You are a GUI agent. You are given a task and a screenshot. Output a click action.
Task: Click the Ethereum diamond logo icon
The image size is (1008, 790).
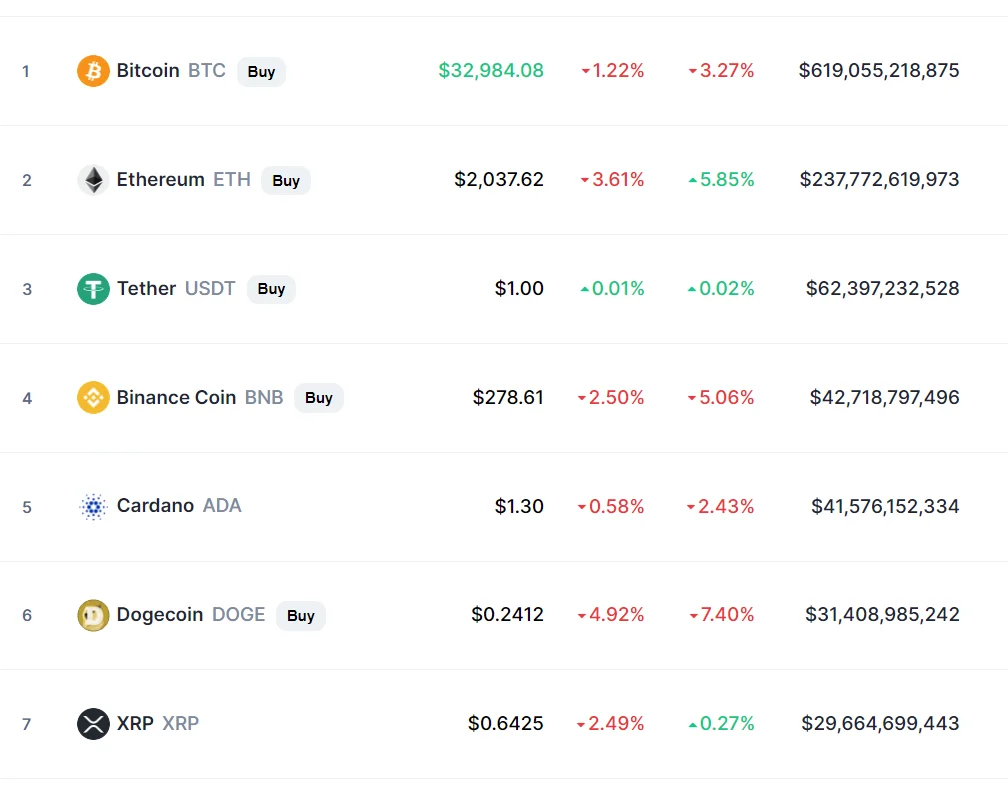[x=93, y=180]
